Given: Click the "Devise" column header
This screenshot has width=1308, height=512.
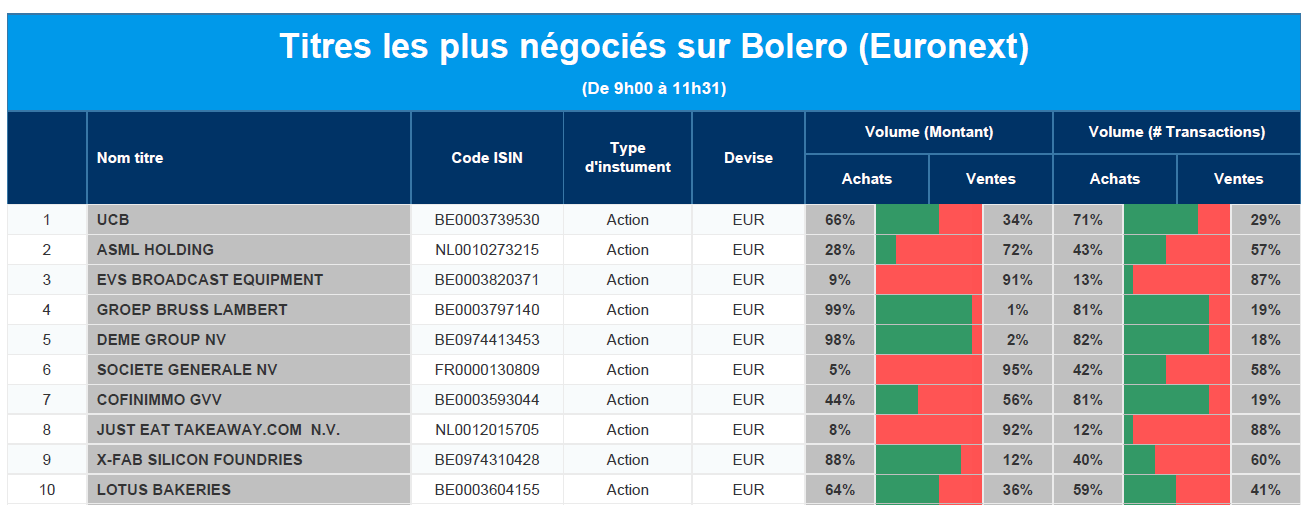Looking at the screenshot, I should tap(748, 158).
